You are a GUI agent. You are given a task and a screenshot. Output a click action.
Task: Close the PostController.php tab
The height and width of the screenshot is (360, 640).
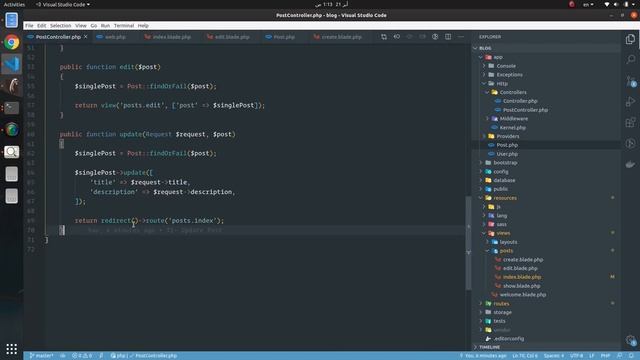pyautogui.click(x=86, y=37)
